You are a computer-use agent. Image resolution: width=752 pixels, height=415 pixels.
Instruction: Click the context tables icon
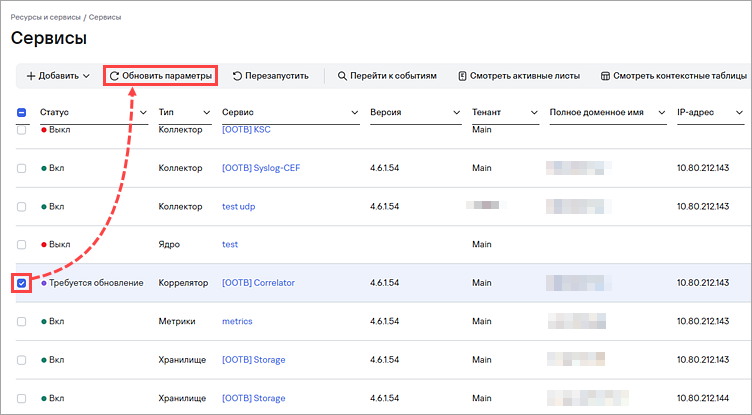[605, 76]
